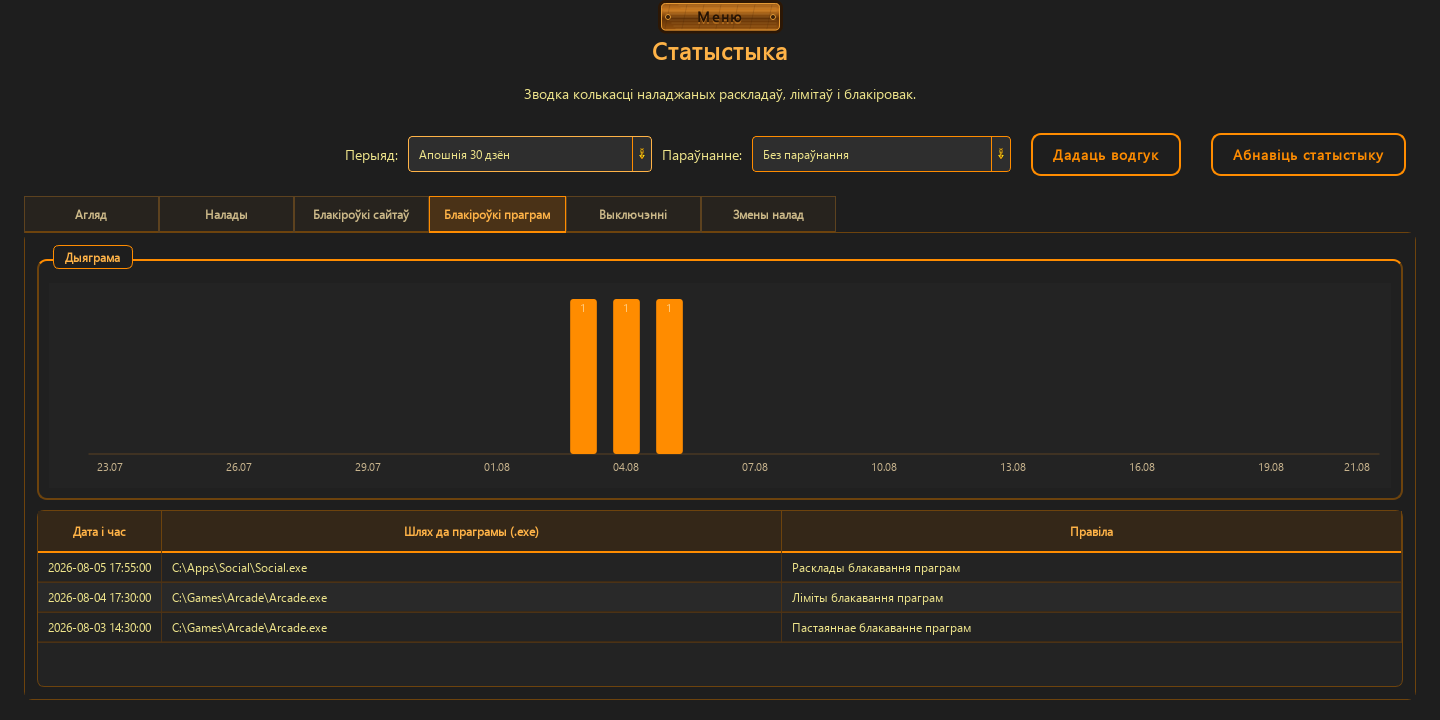Click the Дыяграма group label
Screen dimensions: 1440x720
[93, 257]
